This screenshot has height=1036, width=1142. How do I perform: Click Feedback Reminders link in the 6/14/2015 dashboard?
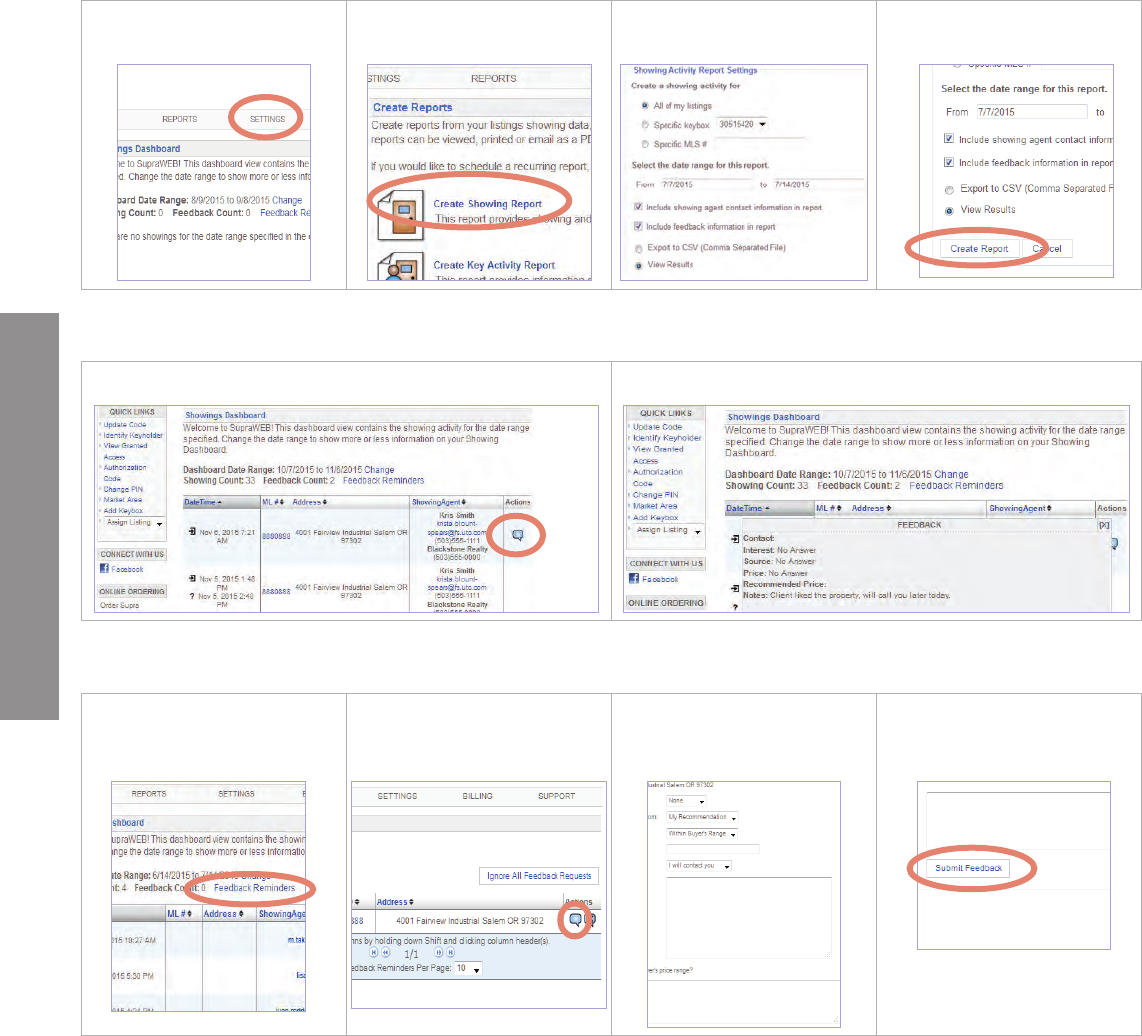point(254,888)
